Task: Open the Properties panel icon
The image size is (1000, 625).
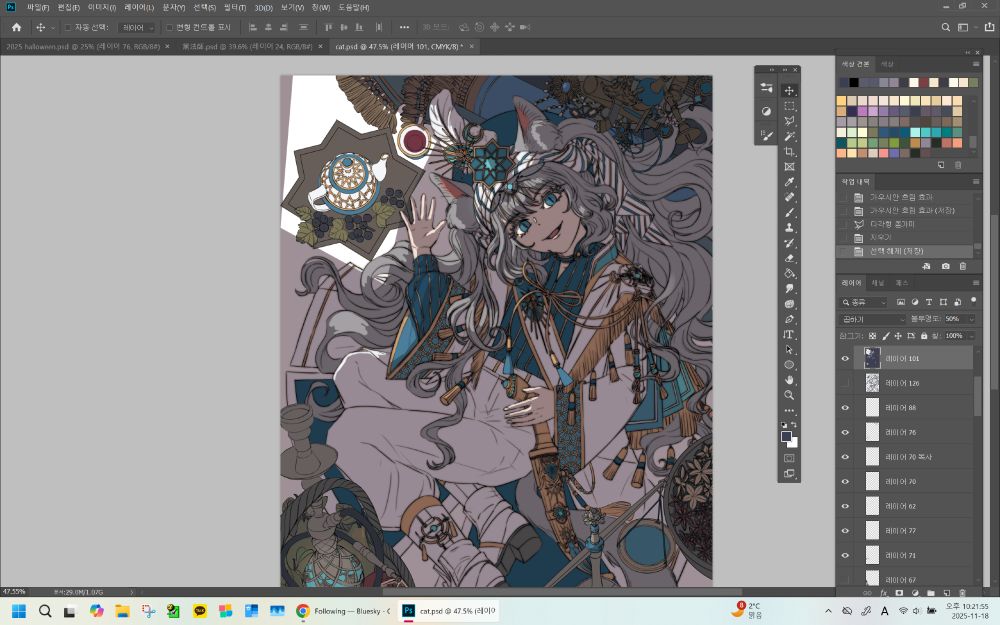Action: [766, 88]
